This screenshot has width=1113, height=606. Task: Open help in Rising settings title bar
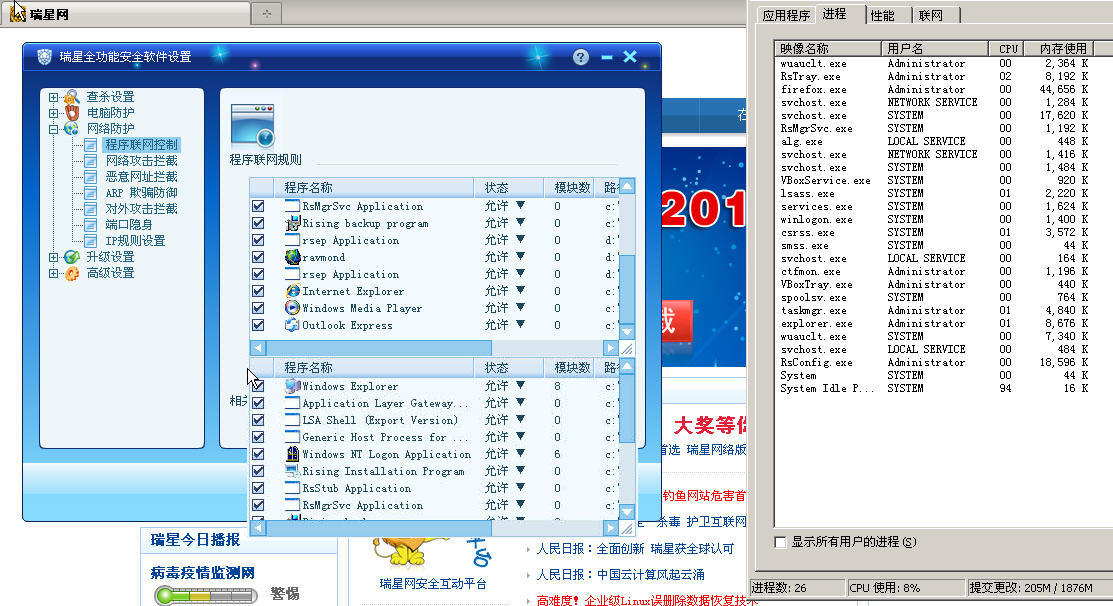click(x=581, y=57)
